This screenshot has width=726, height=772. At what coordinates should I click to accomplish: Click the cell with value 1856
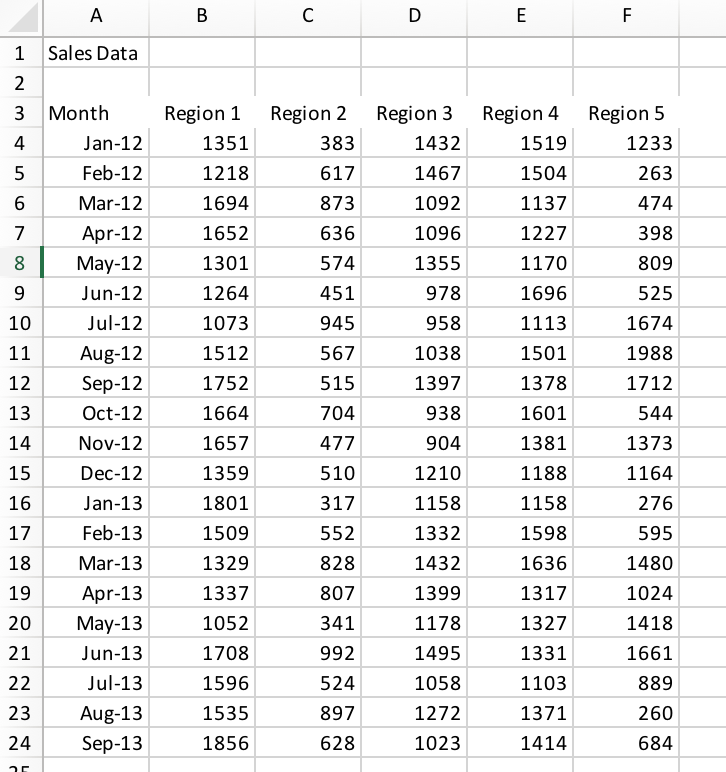202,743
